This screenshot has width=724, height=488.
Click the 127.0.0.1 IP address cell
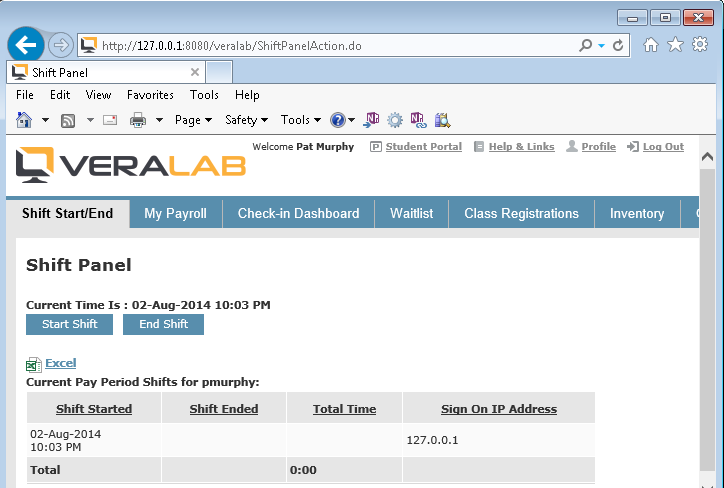point(499,440)
